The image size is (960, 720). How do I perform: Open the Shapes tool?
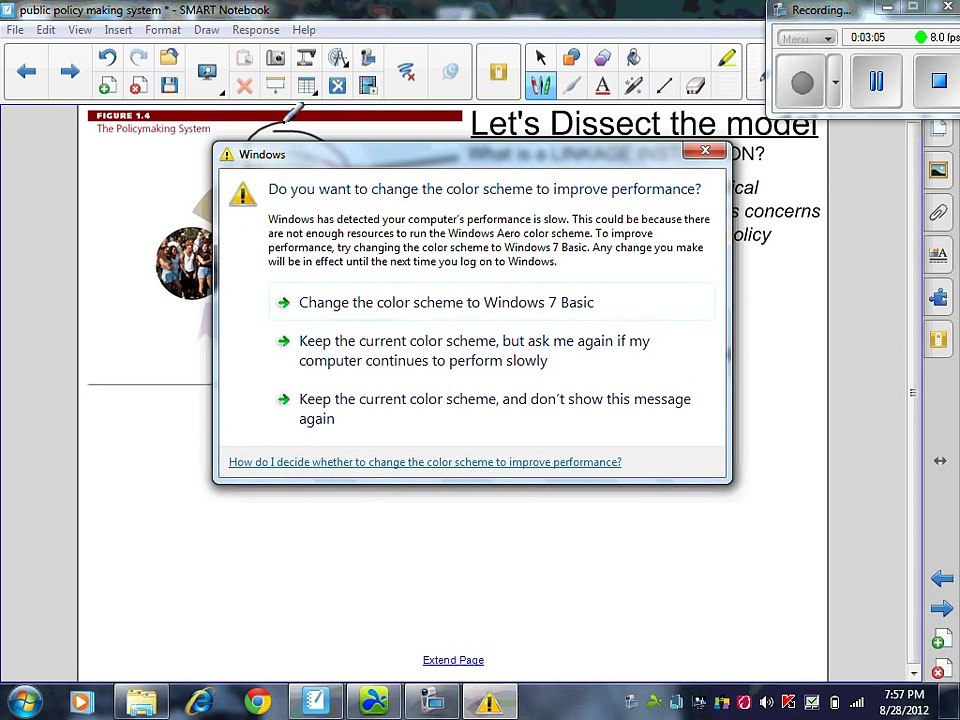tap(572, 58)
